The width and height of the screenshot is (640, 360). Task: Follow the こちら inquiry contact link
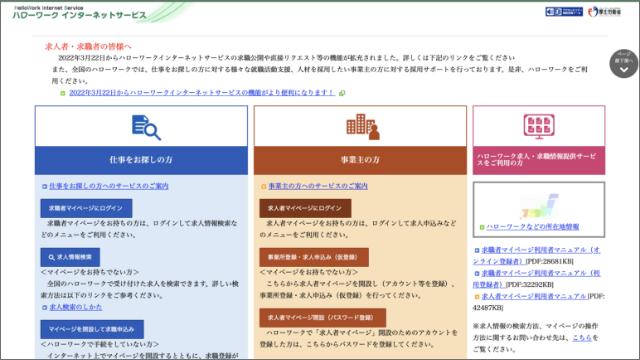[582, 338]
